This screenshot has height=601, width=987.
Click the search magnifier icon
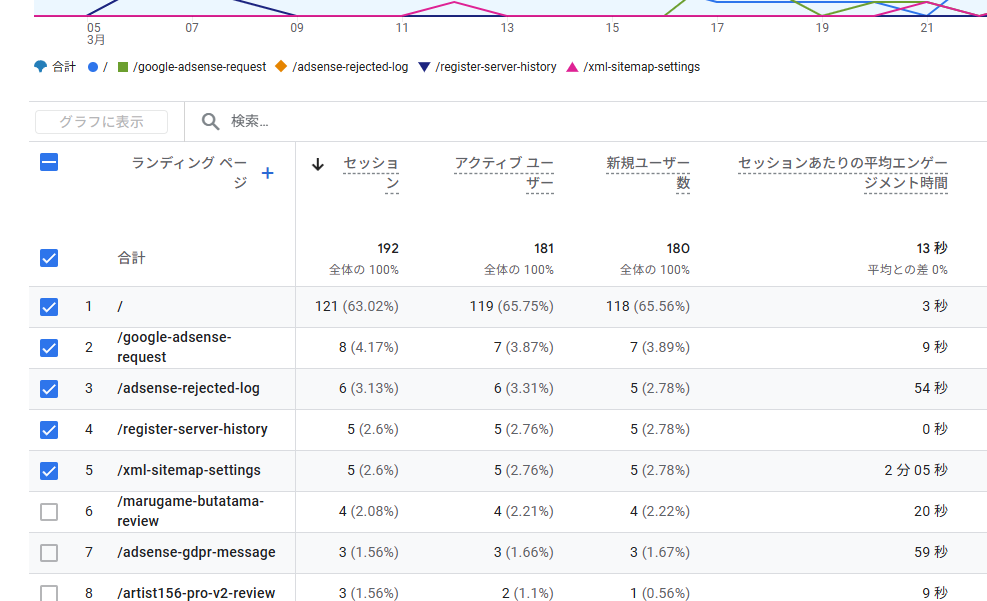(210, 121)
